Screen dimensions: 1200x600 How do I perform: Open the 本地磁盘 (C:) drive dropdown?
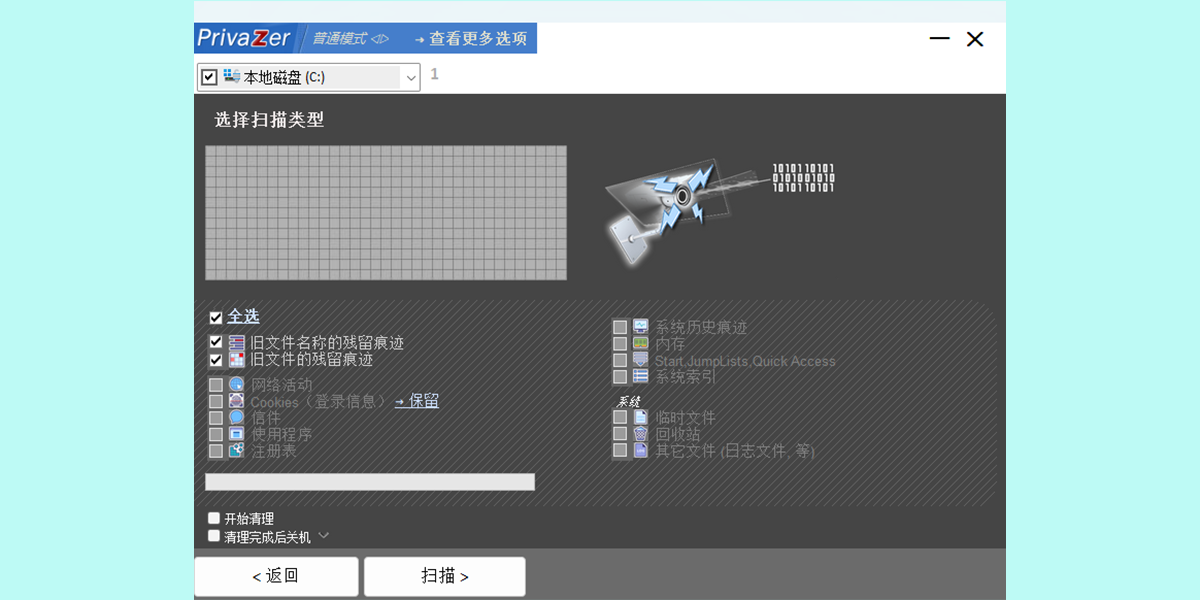410,77
